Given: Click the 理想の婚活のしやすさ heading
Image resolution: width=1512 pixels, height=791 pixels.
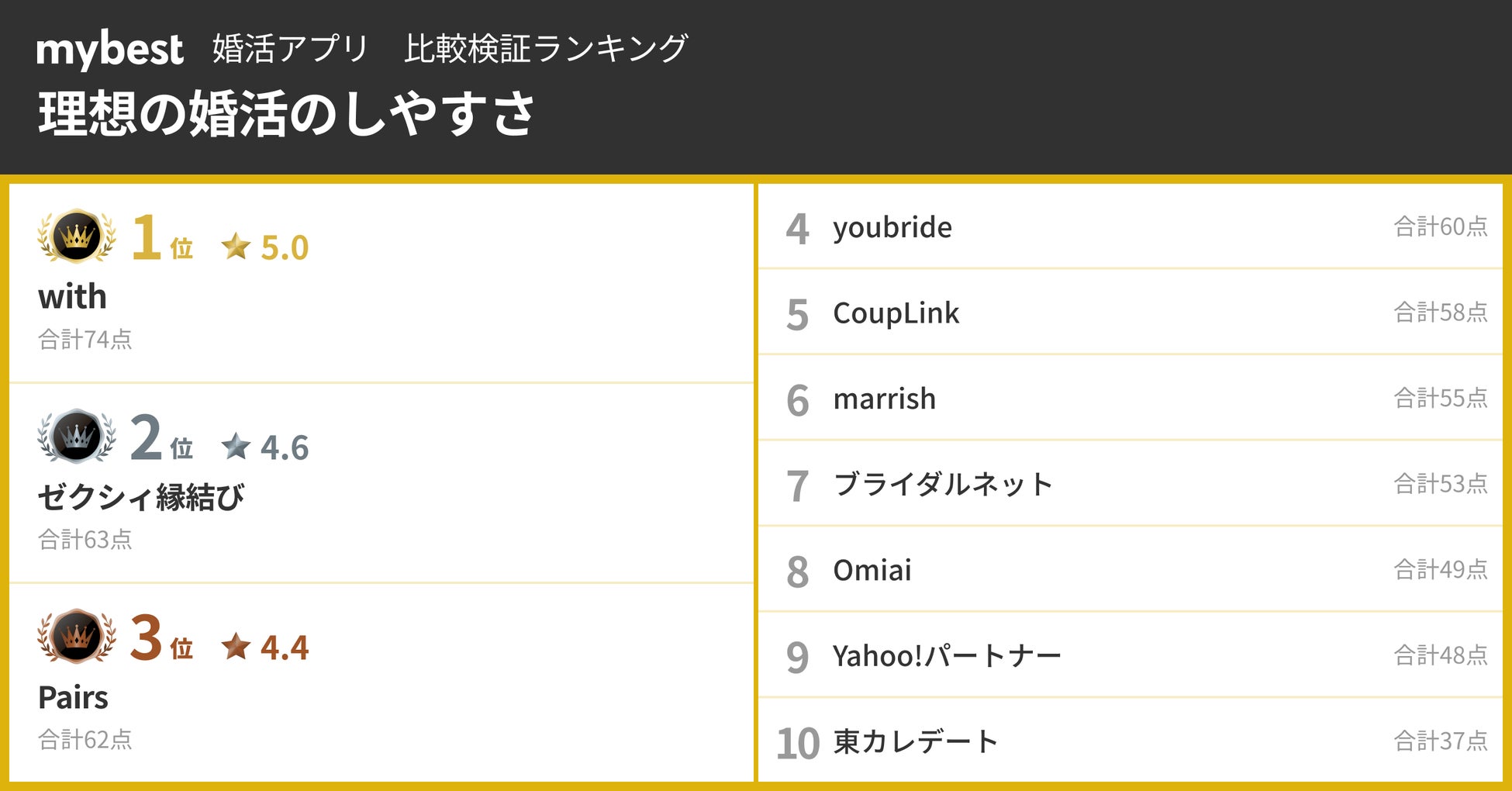Looking at the screenshot, I should pos(287,114).
